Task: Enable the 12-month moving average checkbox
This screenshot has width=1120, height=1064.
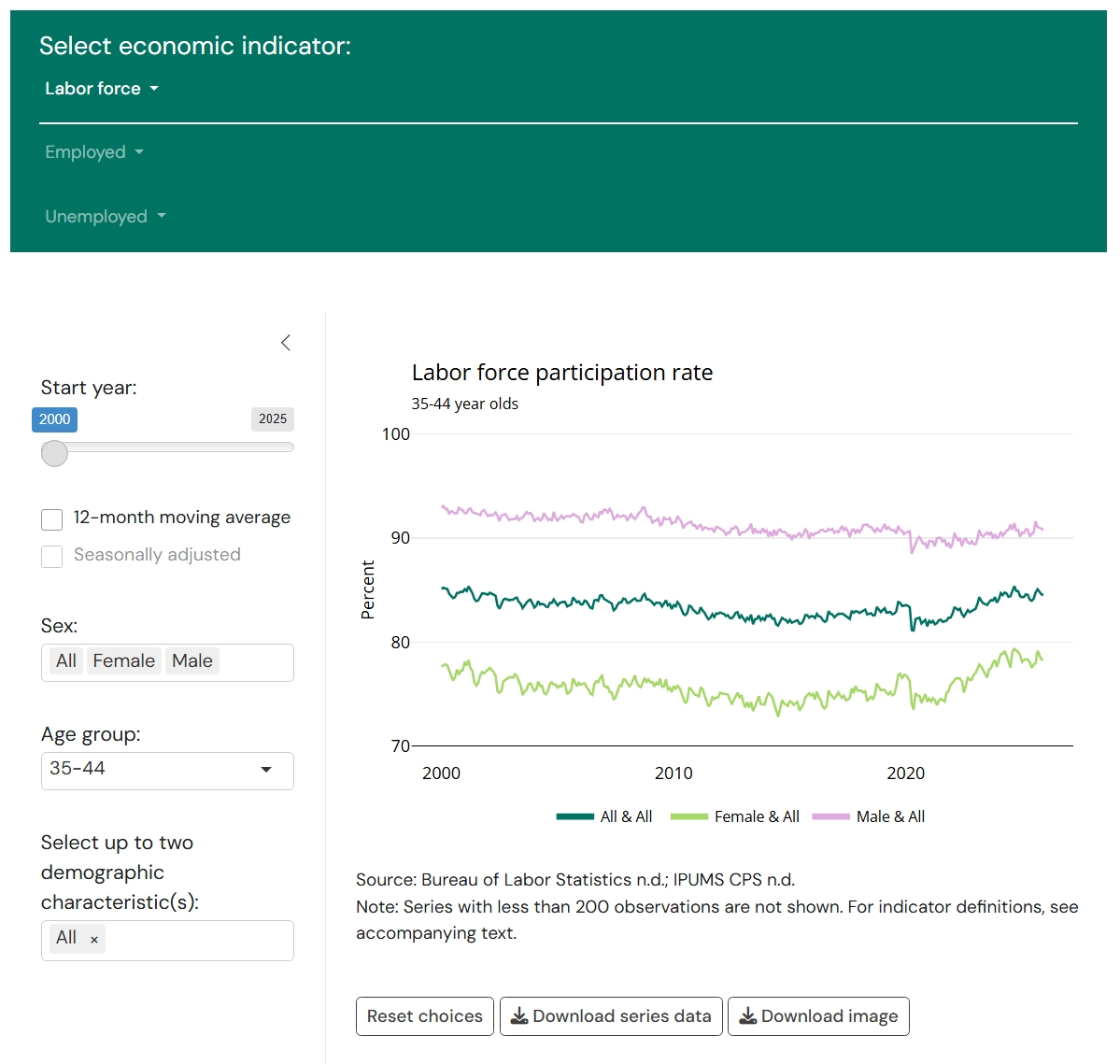Action: pos(52,519)
